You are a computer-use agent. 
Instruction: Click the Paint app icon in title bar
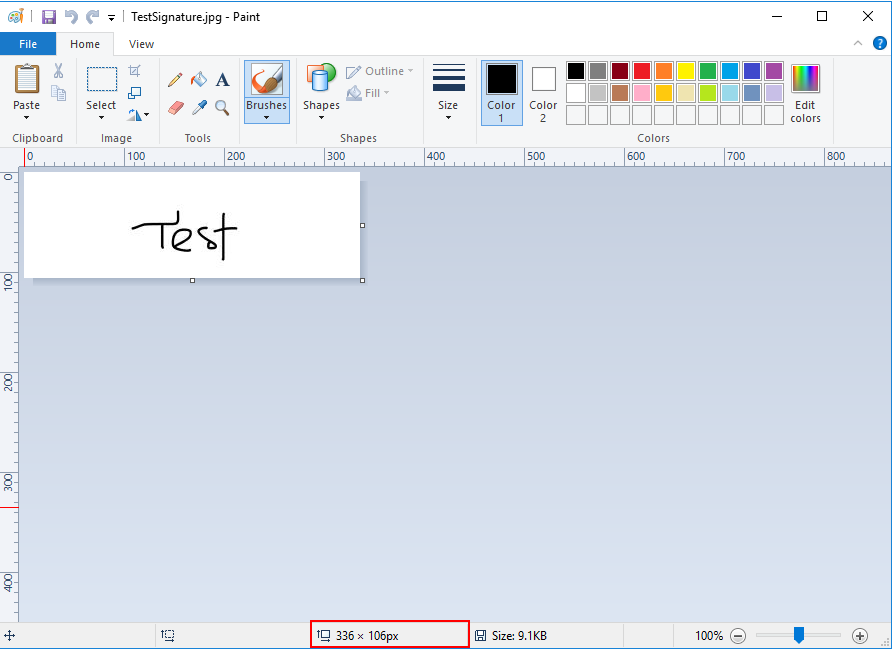(16, 16)
